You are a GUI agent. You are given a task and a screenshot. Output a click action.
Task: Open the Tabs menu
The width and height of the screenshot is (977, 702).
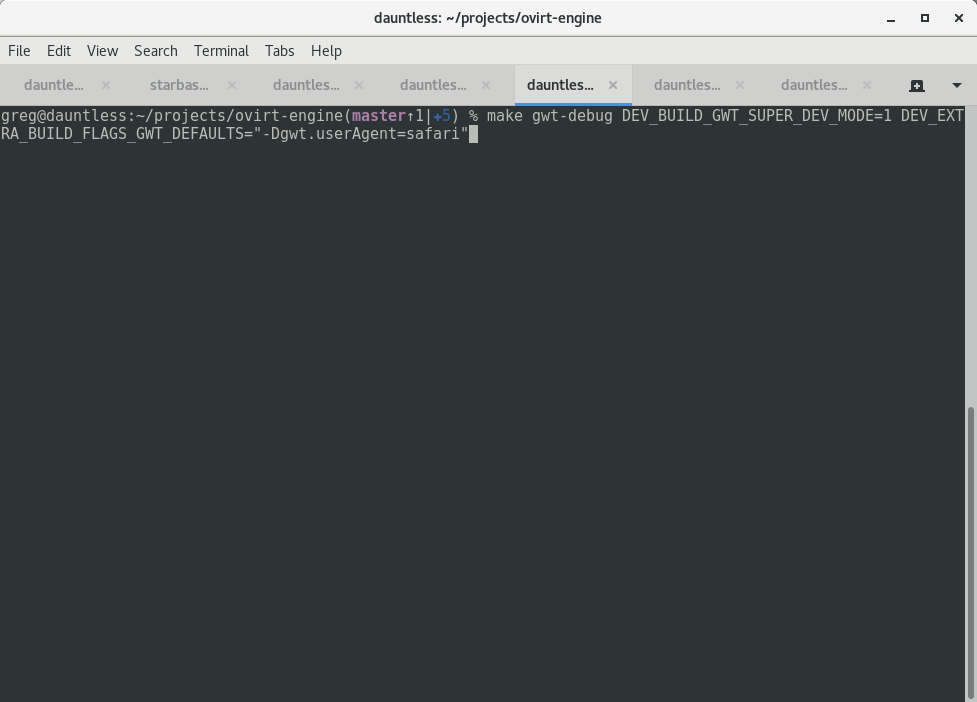[279, 51]
